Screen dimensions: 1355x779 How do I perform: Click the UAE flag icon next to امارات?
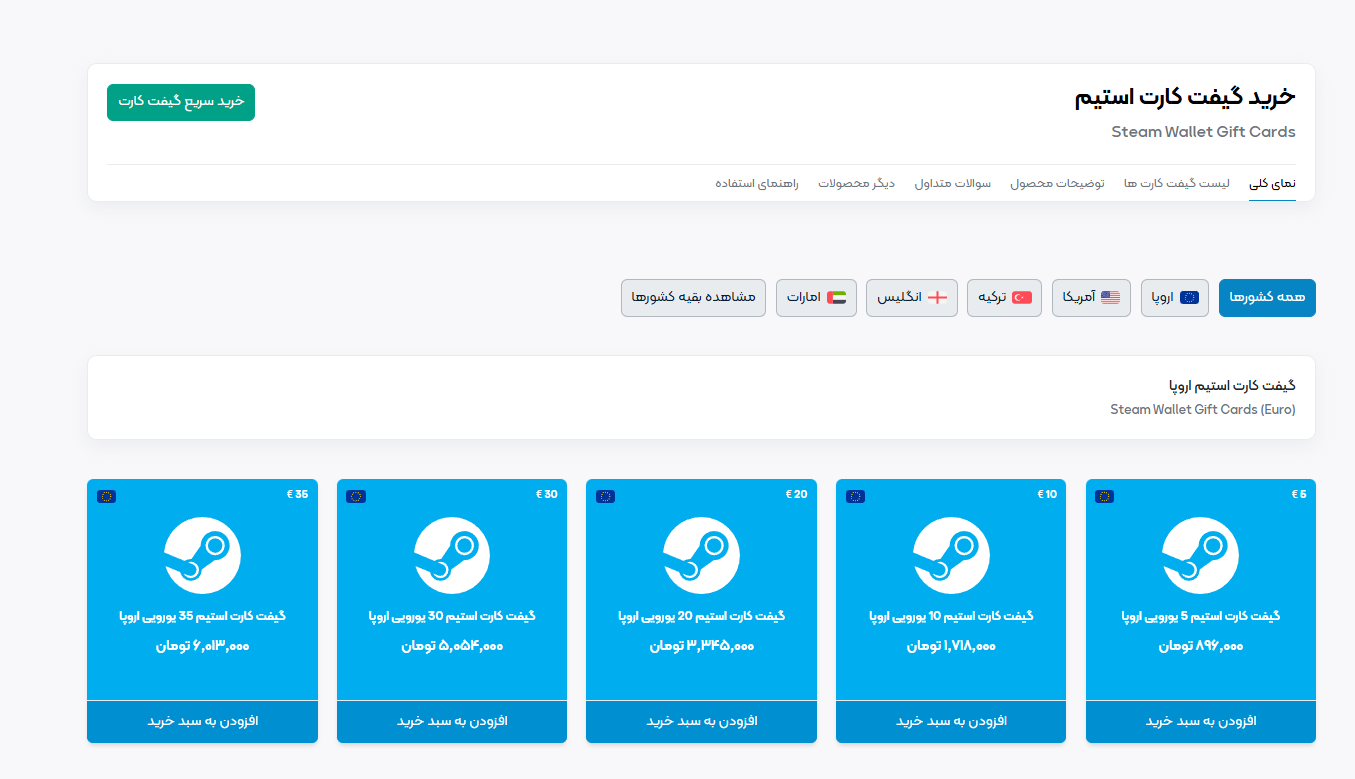[x=839, y=296]
